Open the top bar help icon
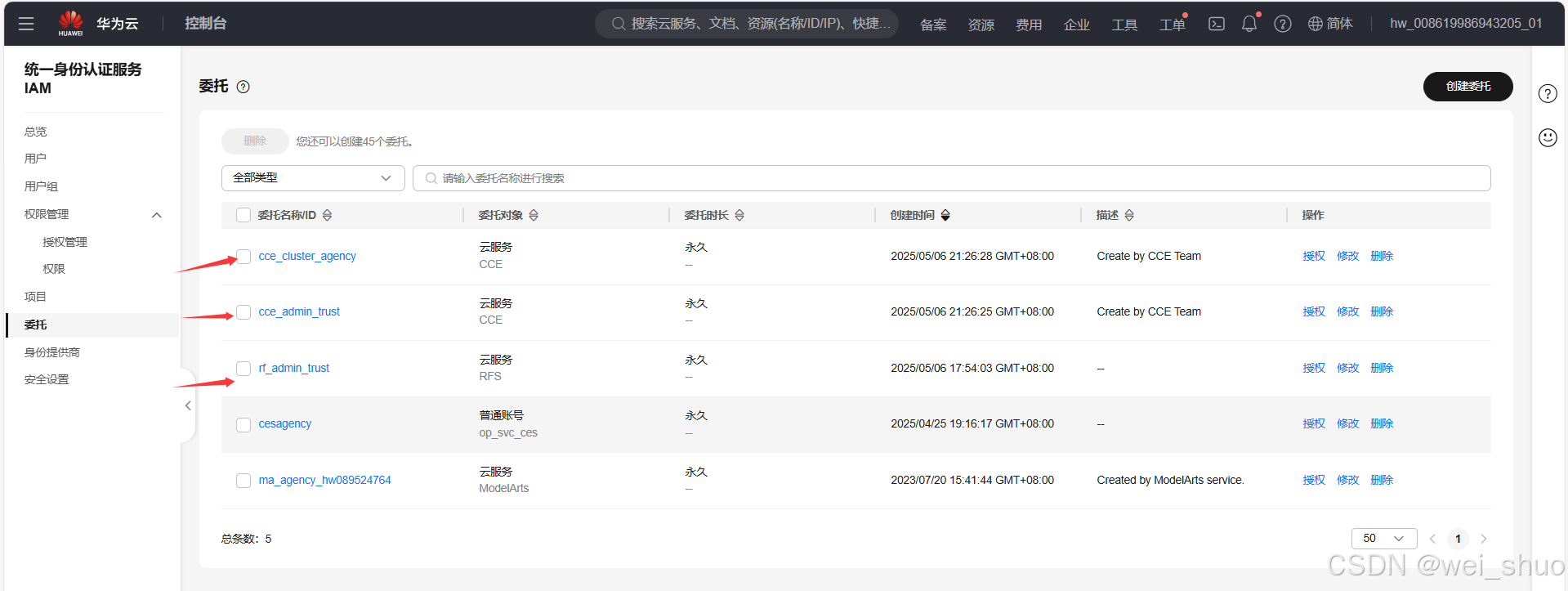 [x=1283, y=24]
